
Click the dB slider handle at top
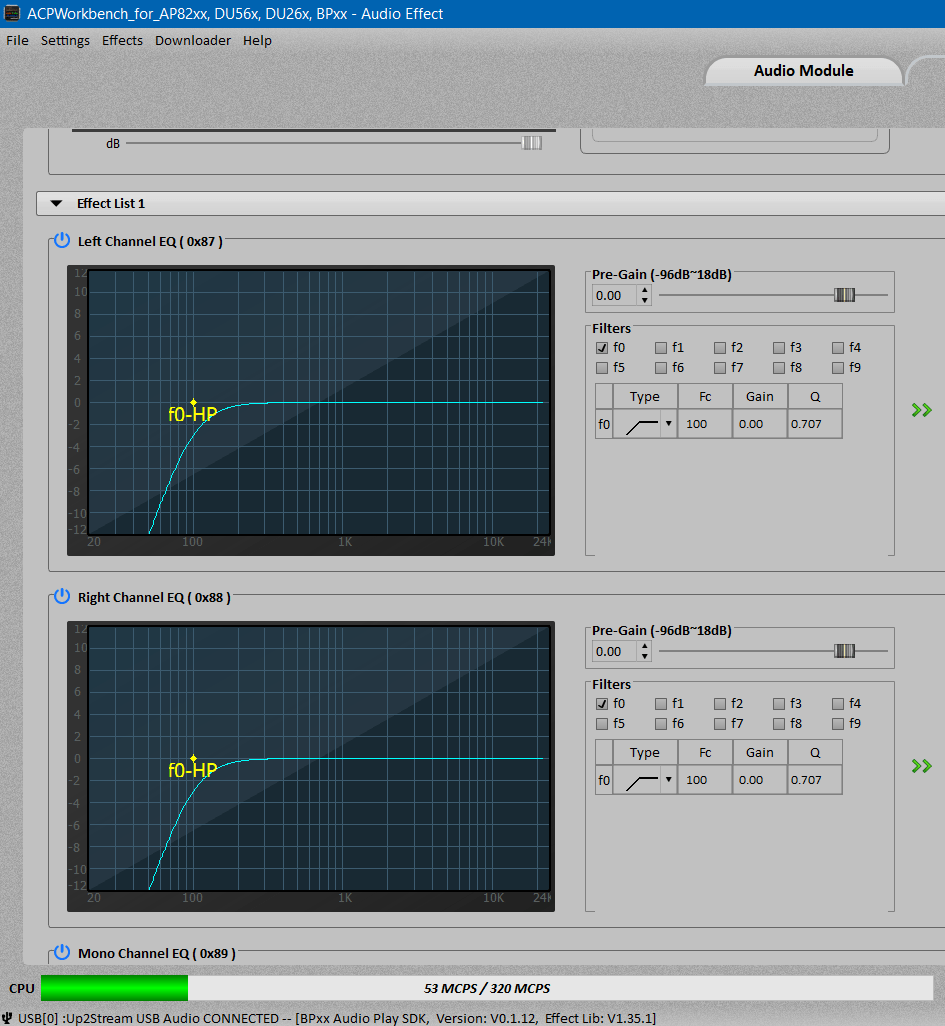click(x=532, y=143)
